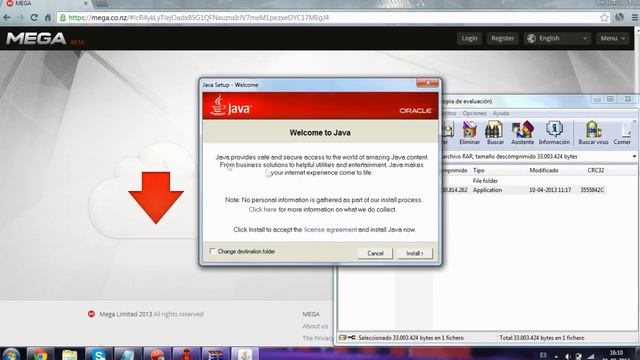The height and width of the screenshot is (360, 640).
Task: Click 'Seleccionado 33.003.424 bytes' status text
Action: pyautogui.click(x=411, y=338)
